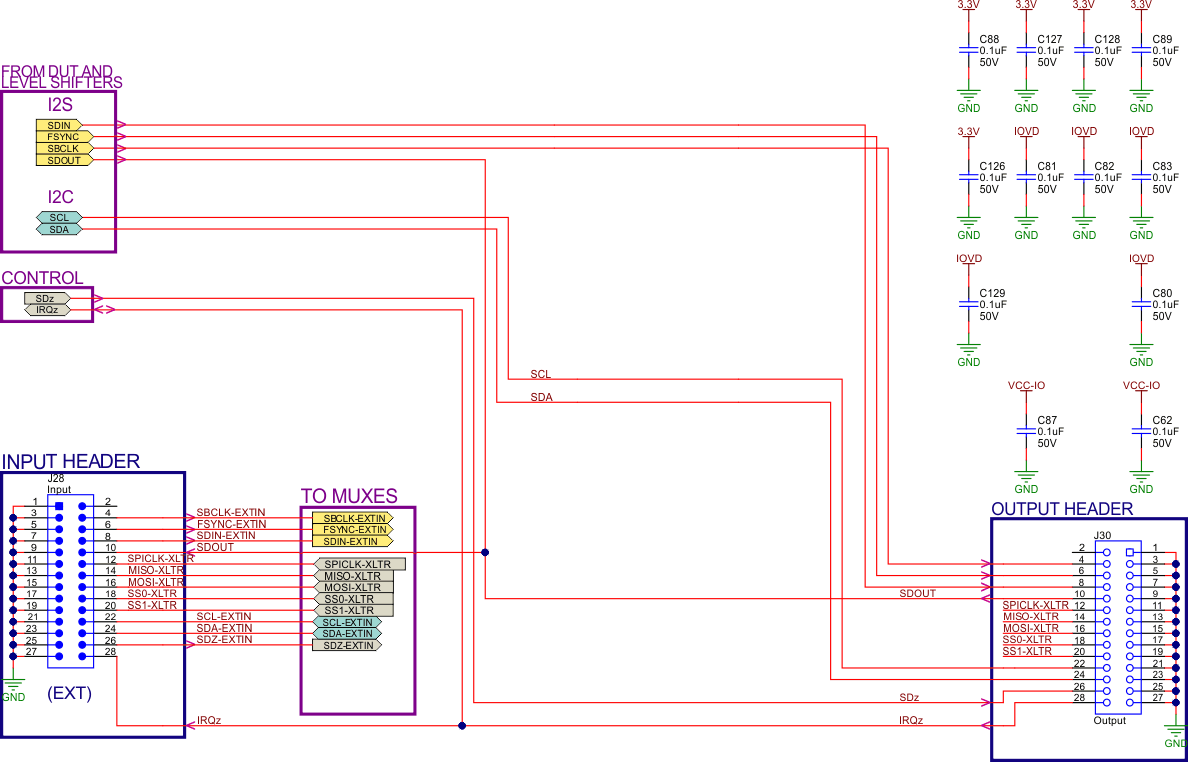Click the GND symbol below C129
This screenshot has height=762, width=1189.
[968, 352]
